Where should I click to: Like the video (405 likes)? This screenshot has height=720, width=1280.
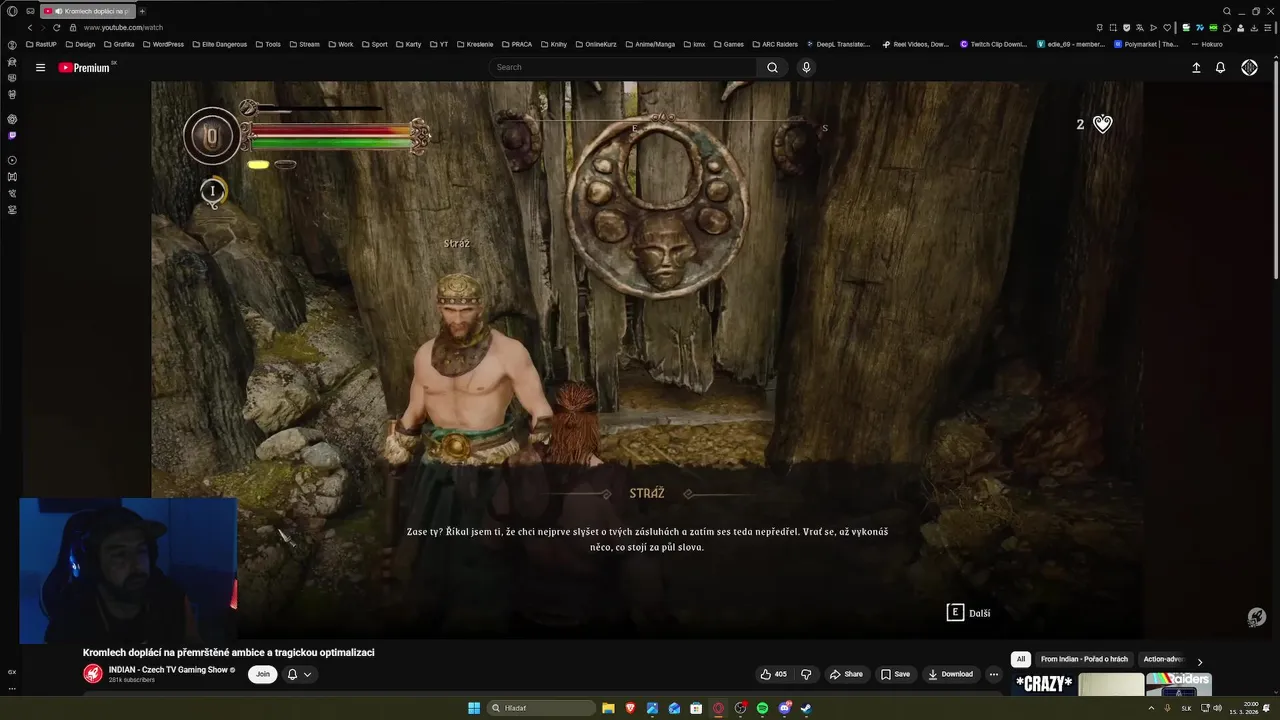coord(773,674)
